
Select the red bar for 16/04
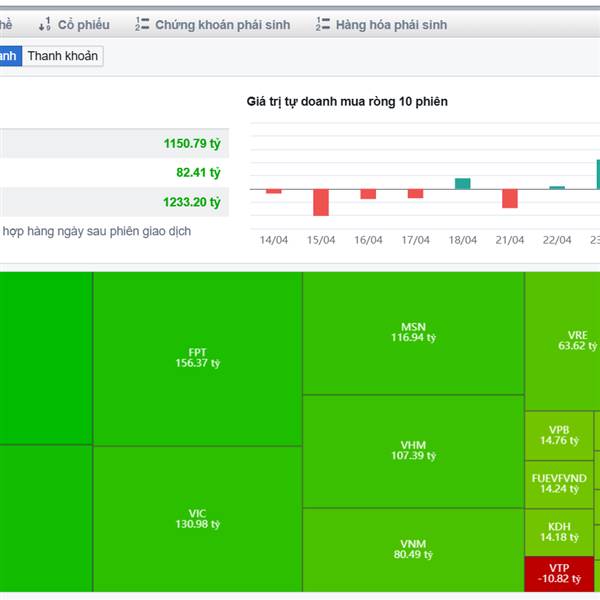[x=368, y=194]
